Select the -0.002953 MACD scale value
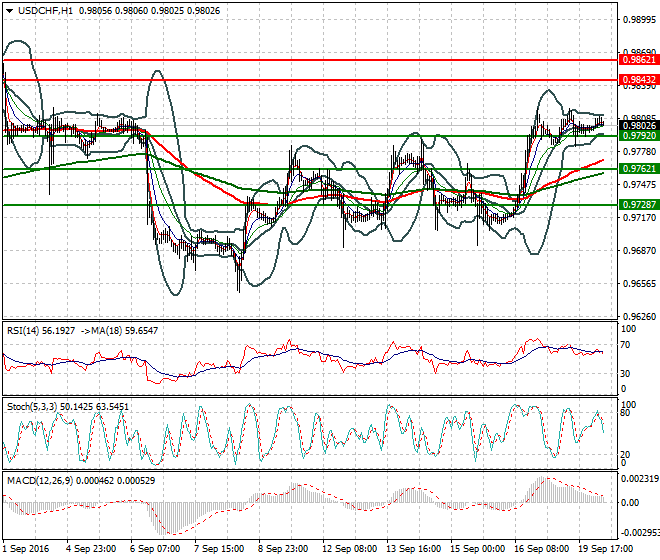 tap(640, 533)
